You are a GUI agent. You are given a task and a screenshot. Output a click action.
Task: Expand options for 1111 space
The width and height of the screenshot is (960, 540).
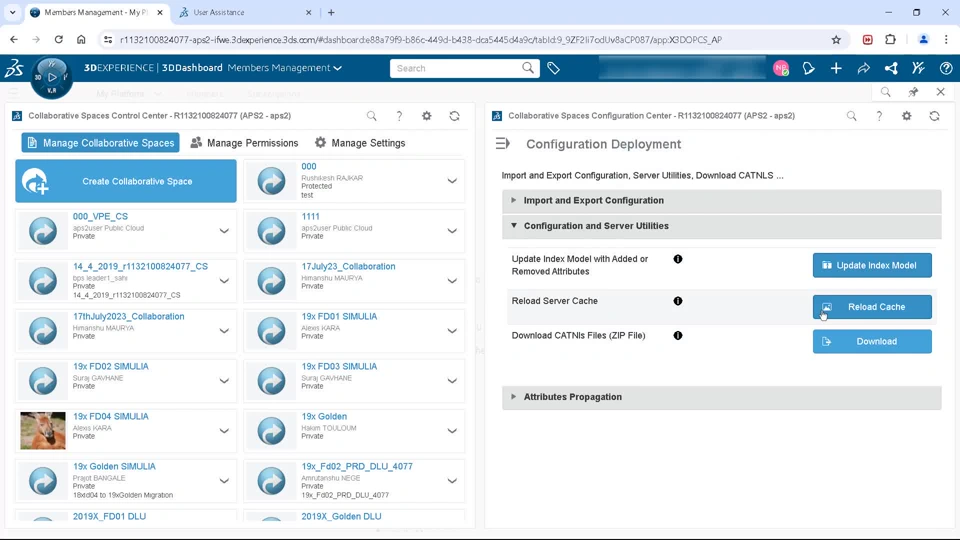[452, 231]
